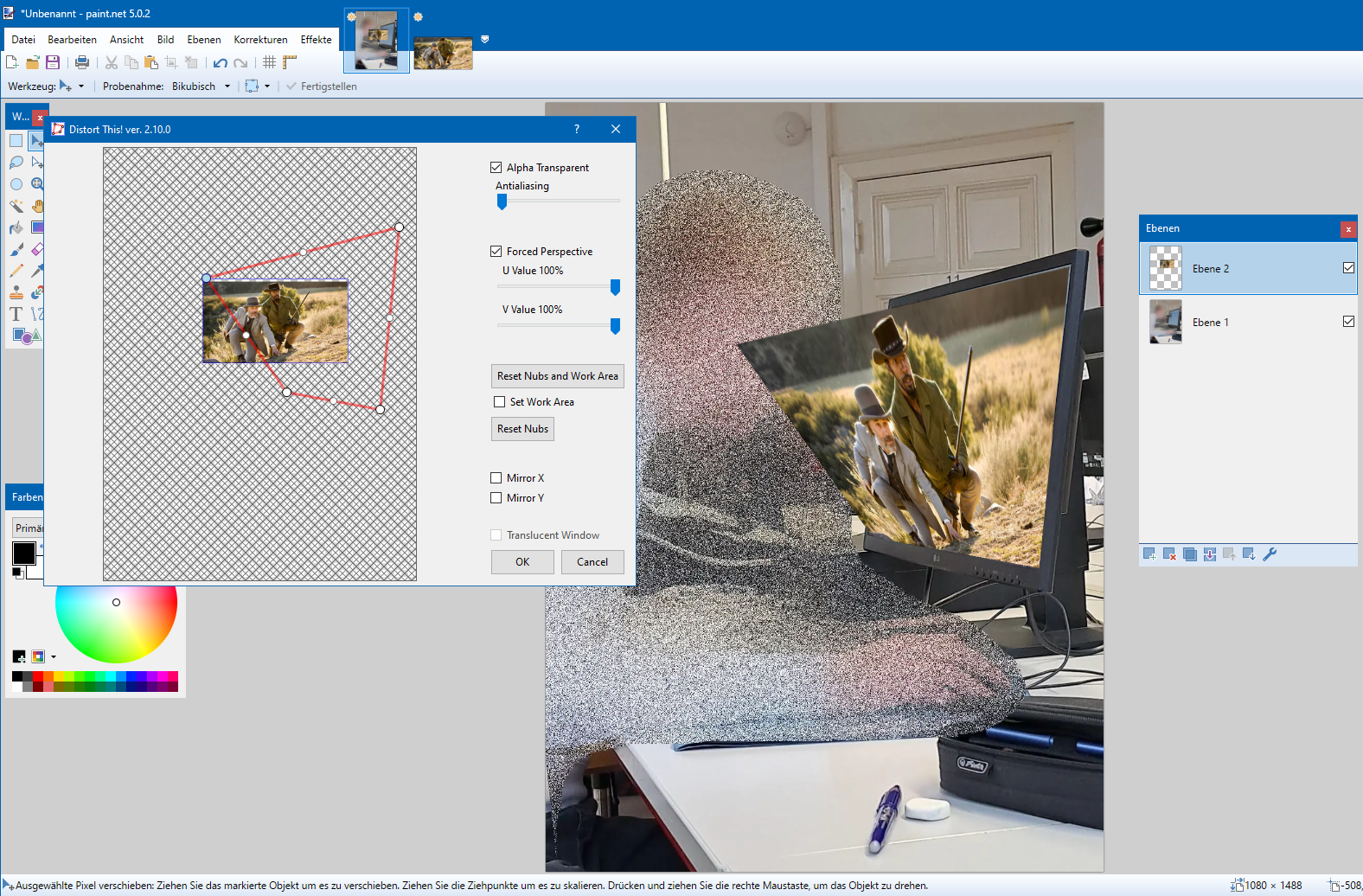Open the Effekte menu
This screenshot has width=1363, height=896.
pyautogui.click(x=316, y=40)
